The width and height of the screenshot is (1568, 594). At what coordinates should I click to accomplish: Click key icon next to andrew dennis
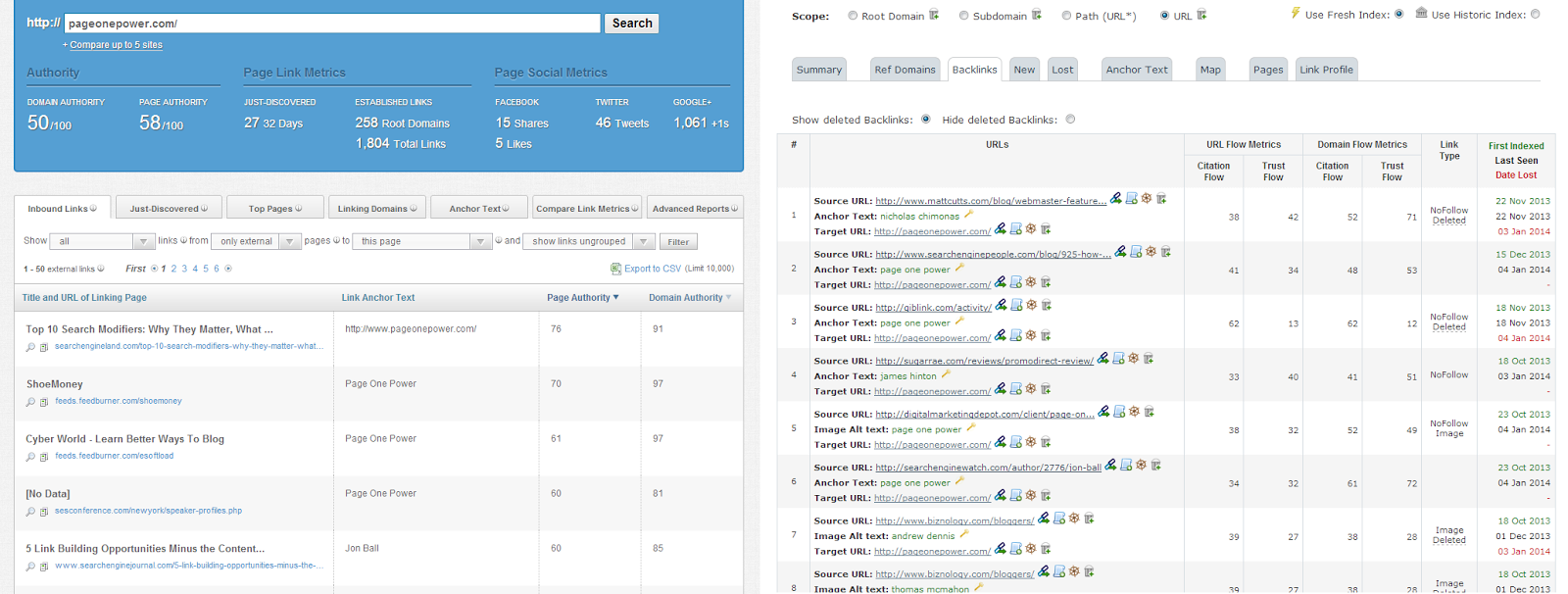(964, 535)
